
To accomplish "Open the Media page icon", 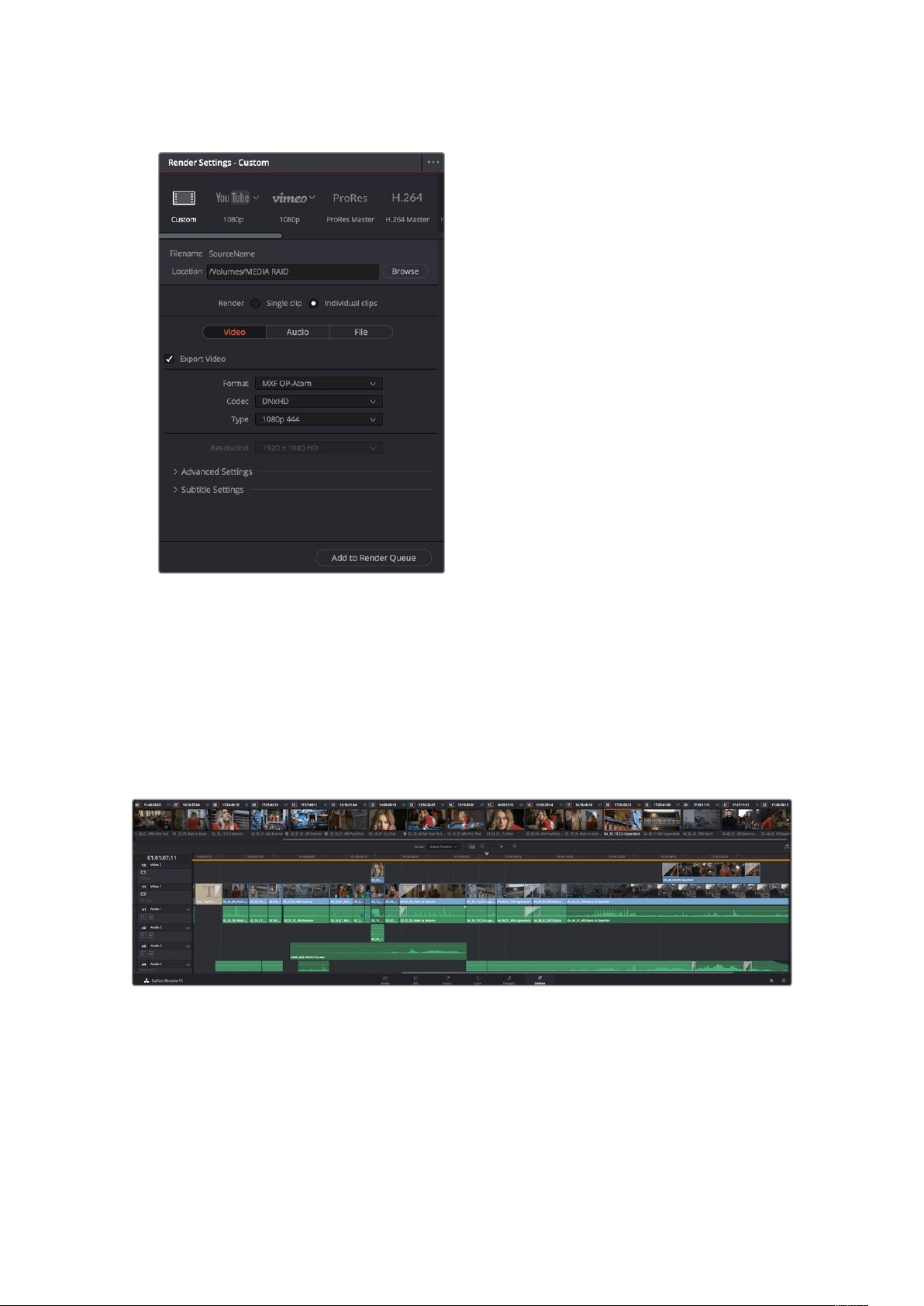I will coord(384,980).
